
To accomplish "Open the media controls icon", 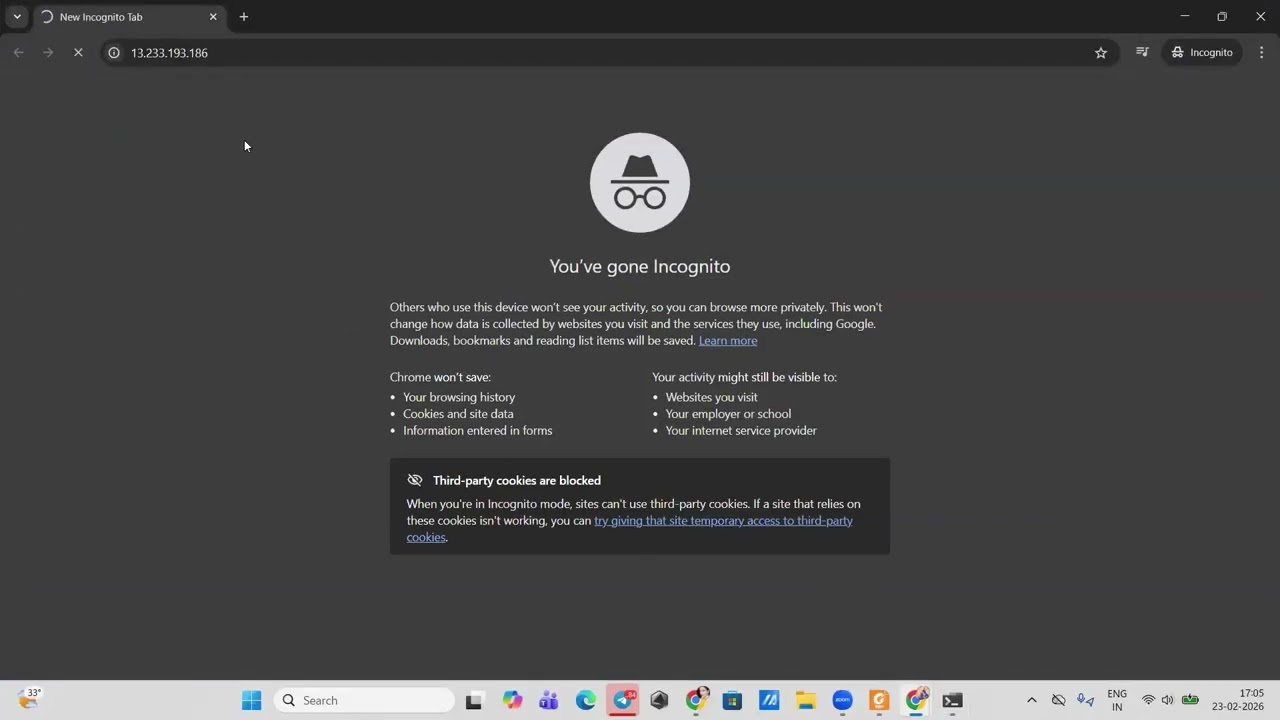I will tap(1142, 52).
